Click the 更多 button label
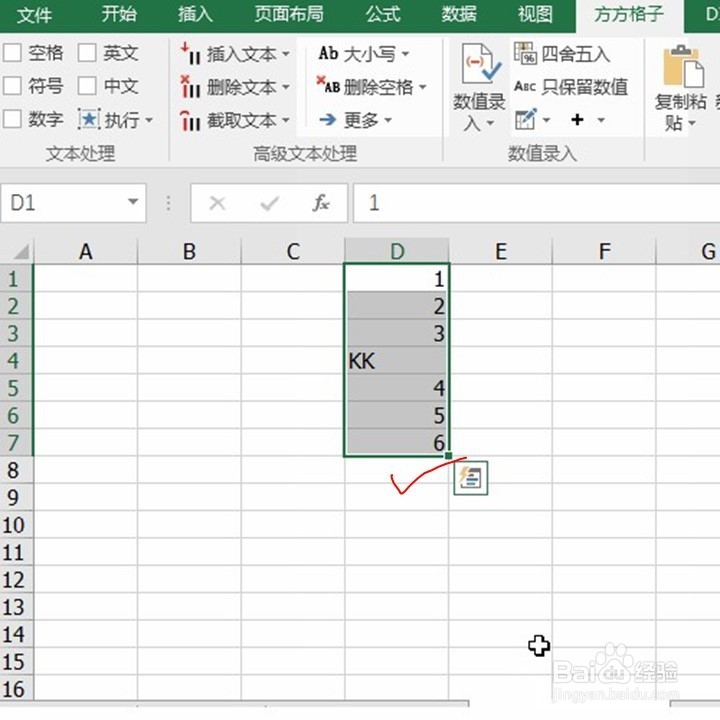 click(361, 120)
